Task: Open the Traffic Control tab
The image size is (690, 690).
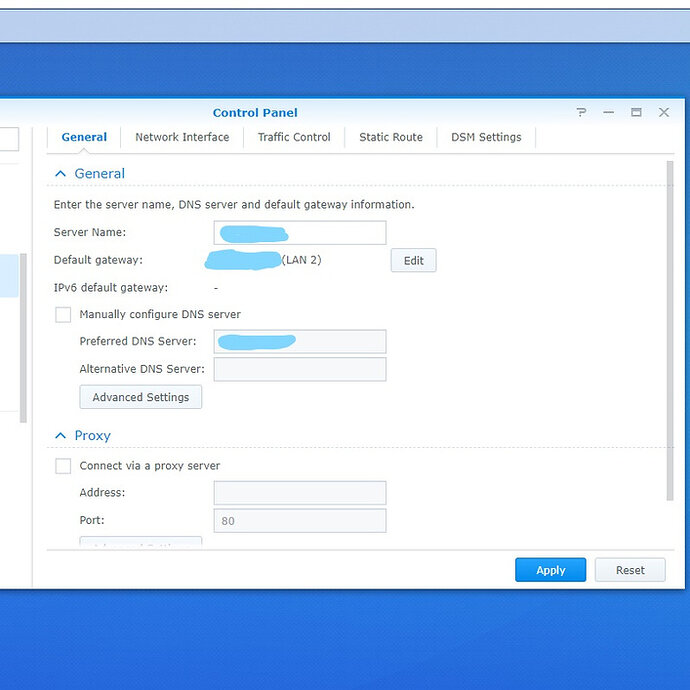Action: [294, 137]
